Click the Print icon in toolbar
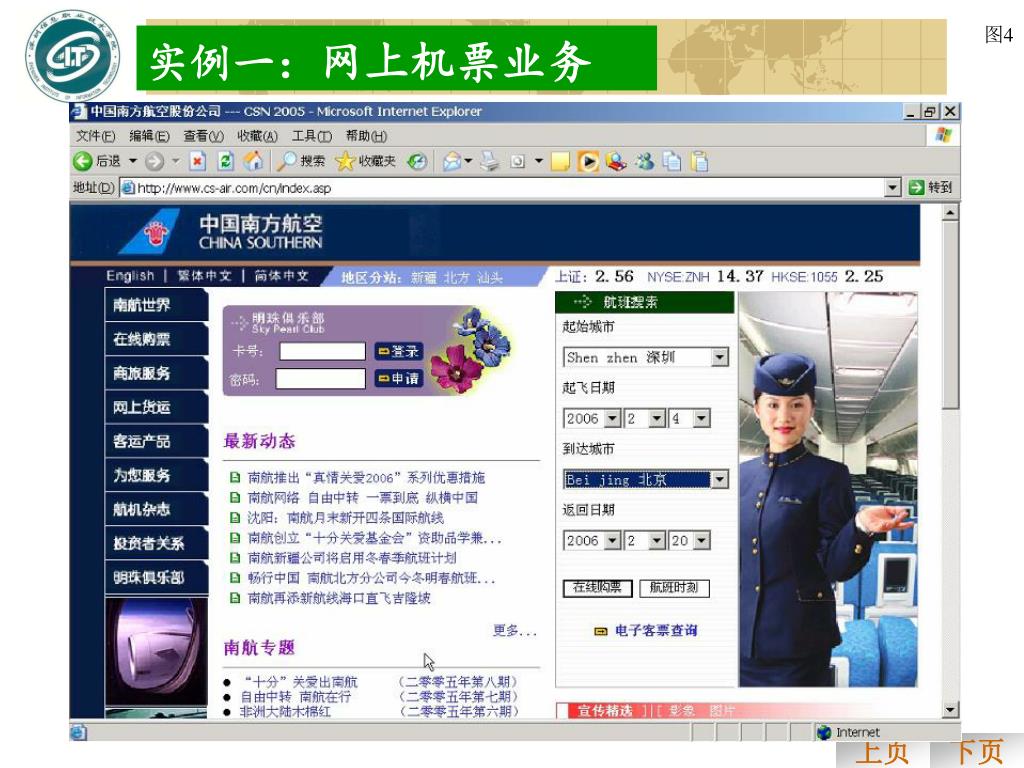 [x=490, y=161]
